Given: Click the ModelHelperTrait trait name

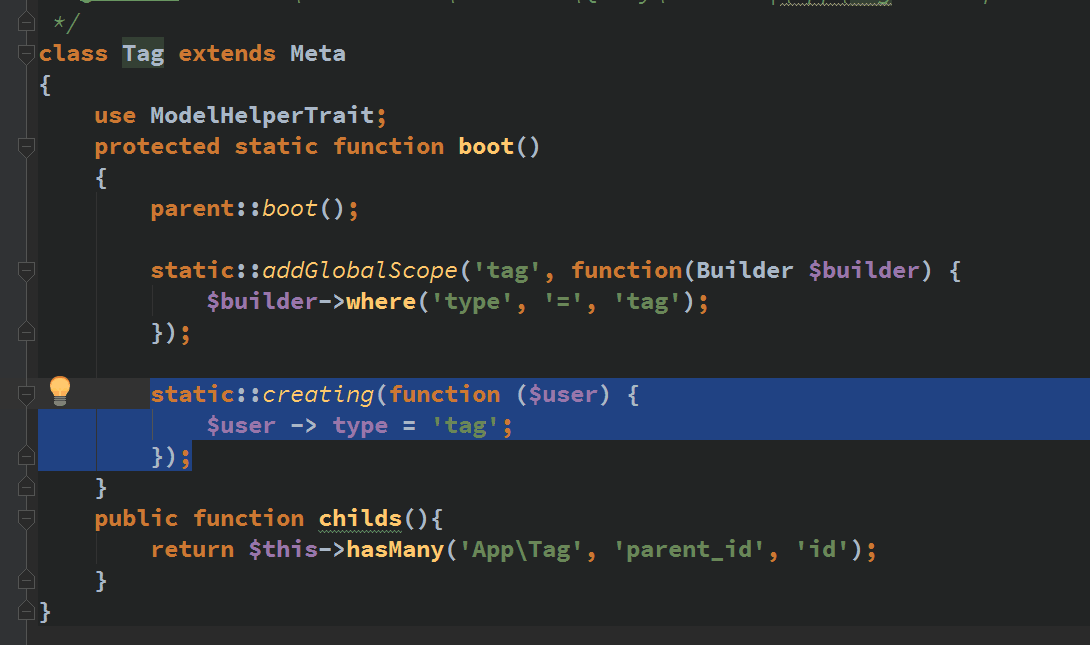Looking at the screenshot, I should 262,115.
